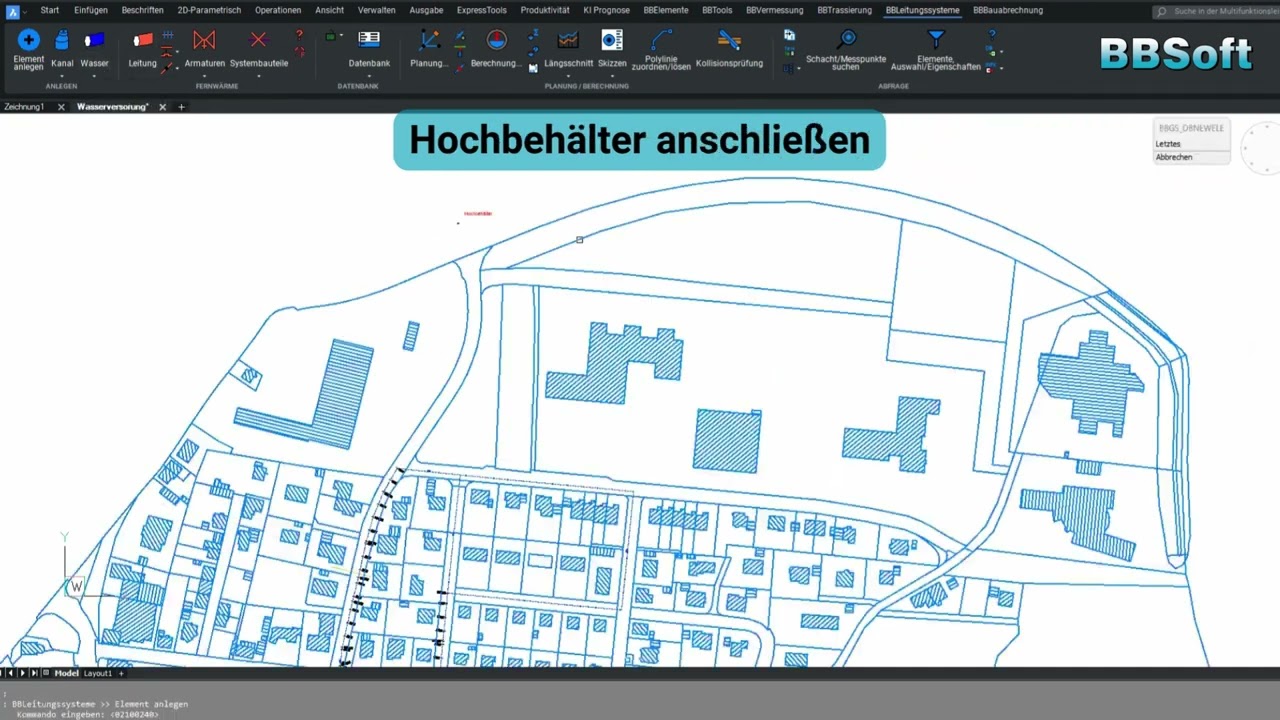The width and height of the screenshot is (1280, 720).
Task: Open the BBTrassierung tab
Action: (x=845, y=11)
